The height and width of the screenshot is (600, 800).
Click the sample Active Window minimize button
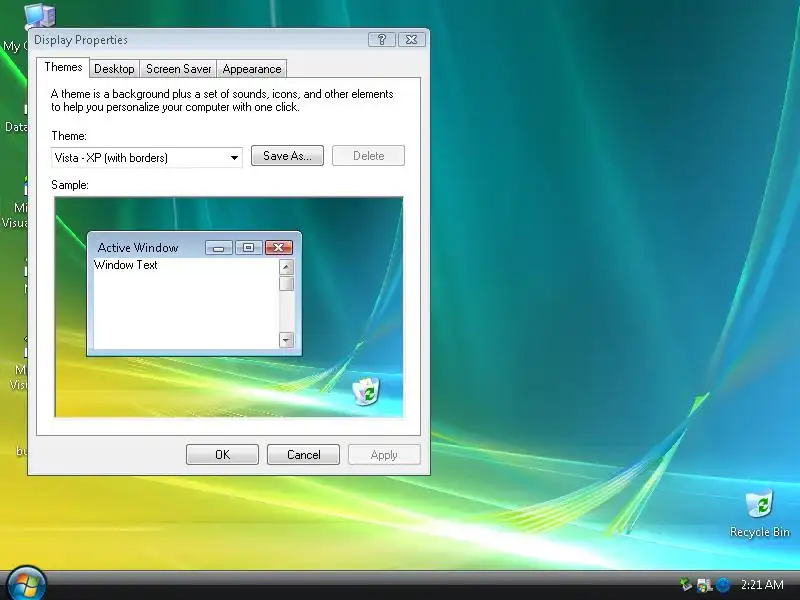pos(219,248)
